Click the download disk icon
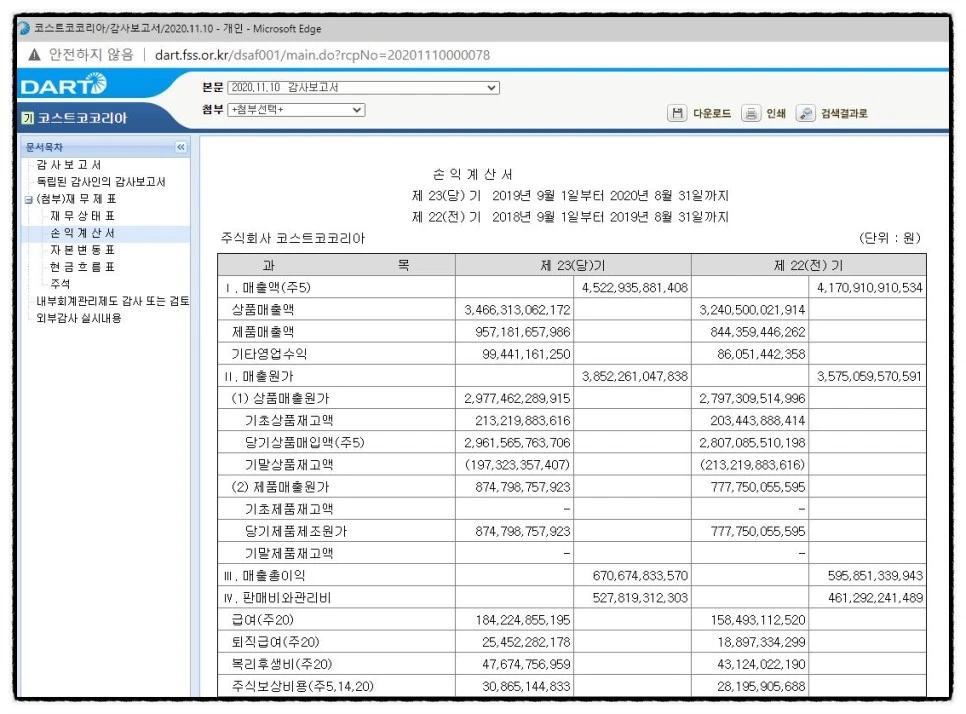The image size is (966, 714). click(677, 113)
